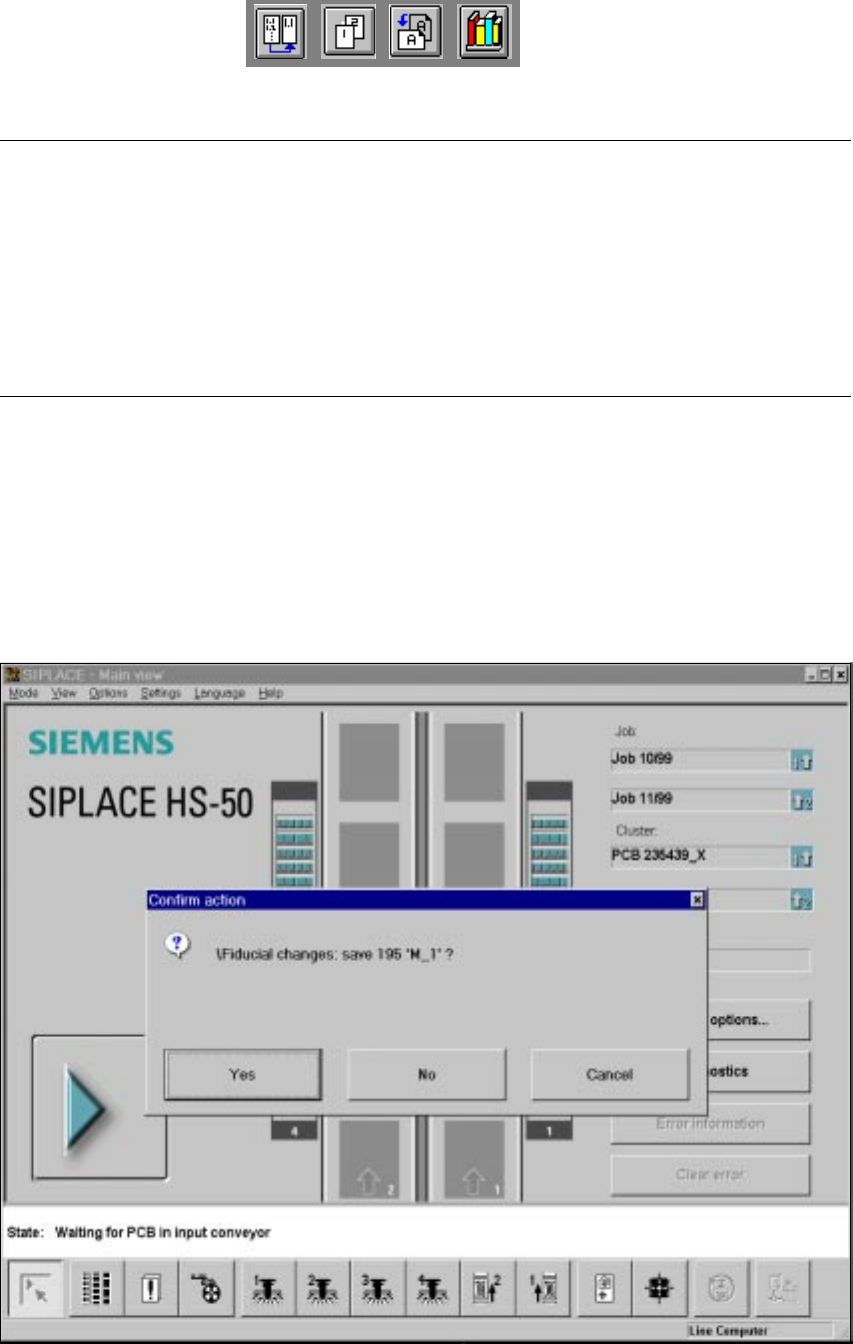Viewport: 853px width, 1344px height.
Task: Click the Job 10/99 field
Action: click(x=700, y=760)
